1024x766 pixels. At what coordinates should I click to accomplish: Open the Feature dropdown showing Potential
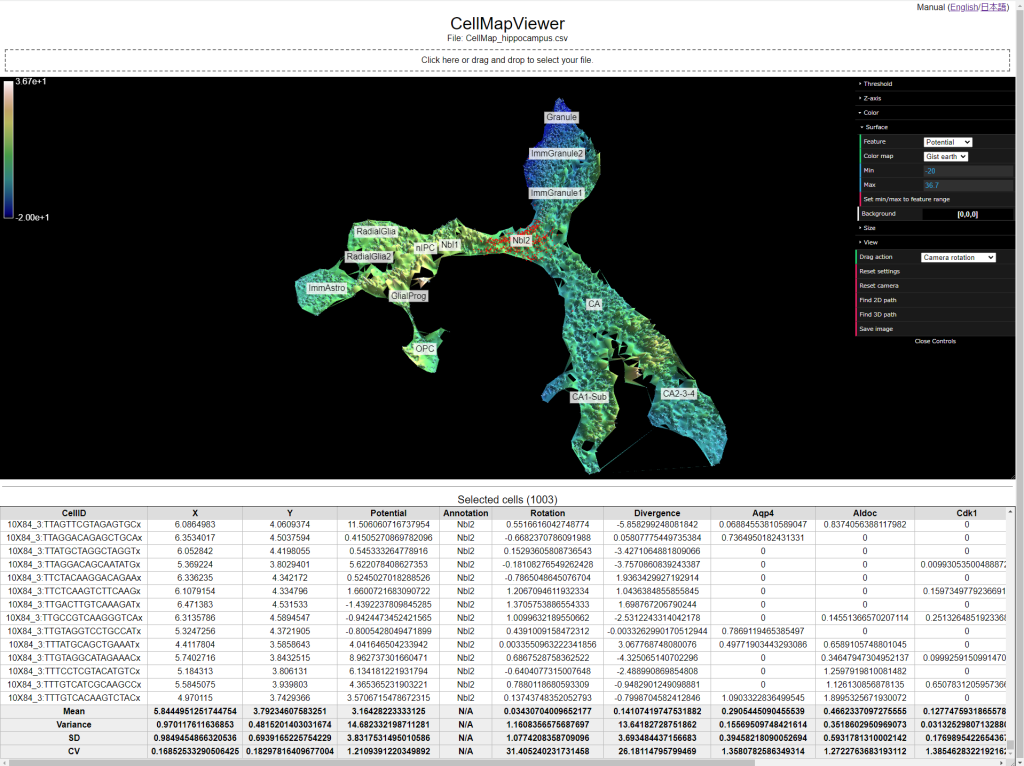947,142
